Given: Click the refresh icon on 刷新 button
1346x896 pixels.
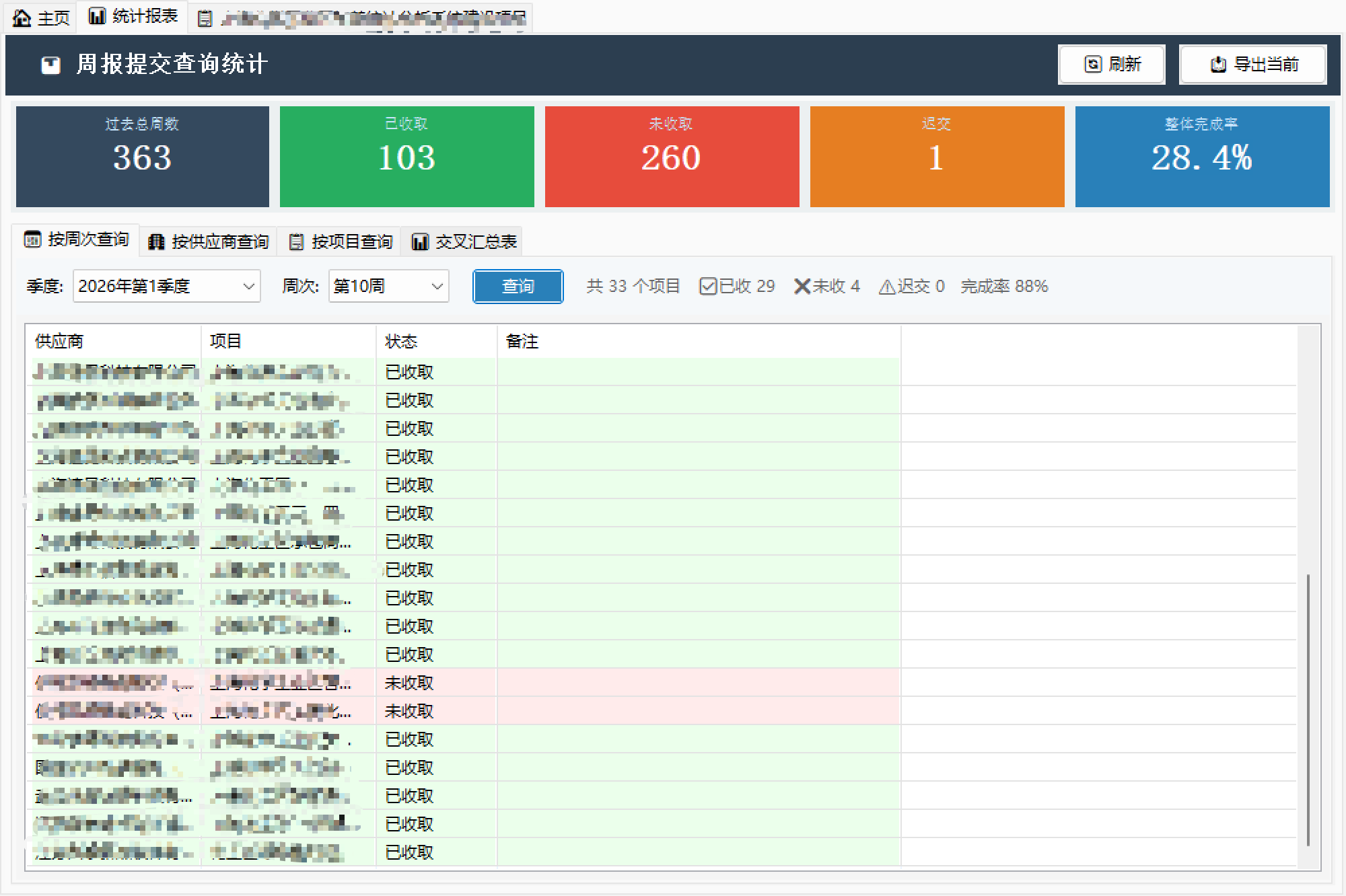Looking at the screenshot, I should (1093, 65).
